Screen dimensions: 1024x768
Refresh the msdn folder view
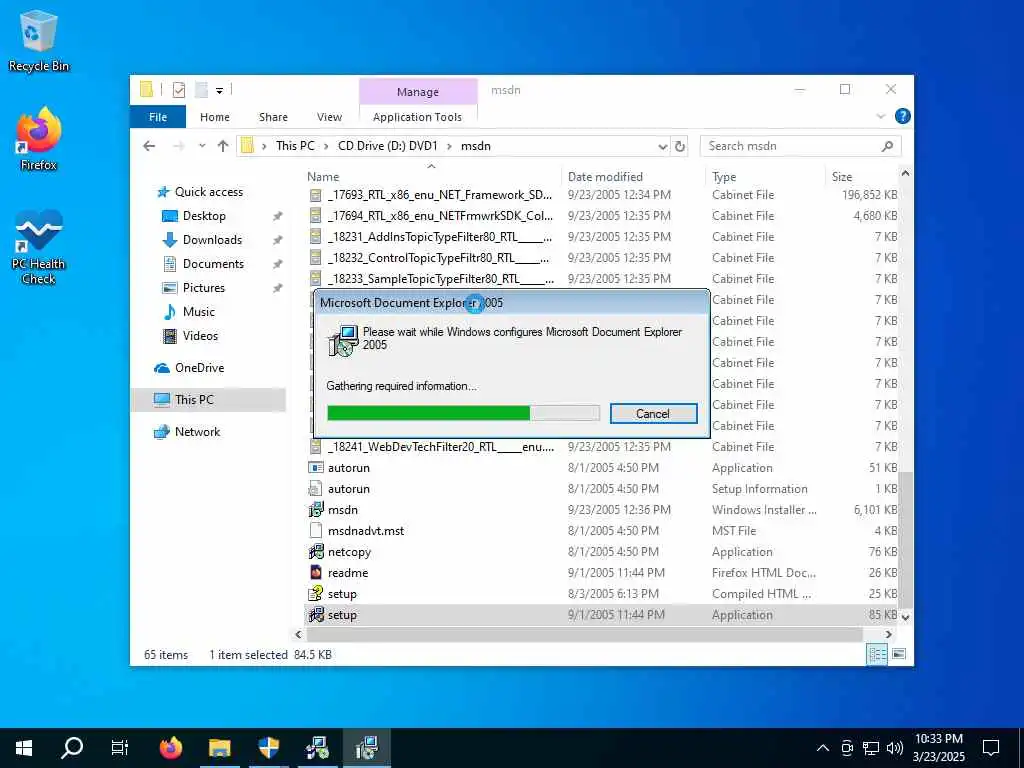[x=680, y=146]
